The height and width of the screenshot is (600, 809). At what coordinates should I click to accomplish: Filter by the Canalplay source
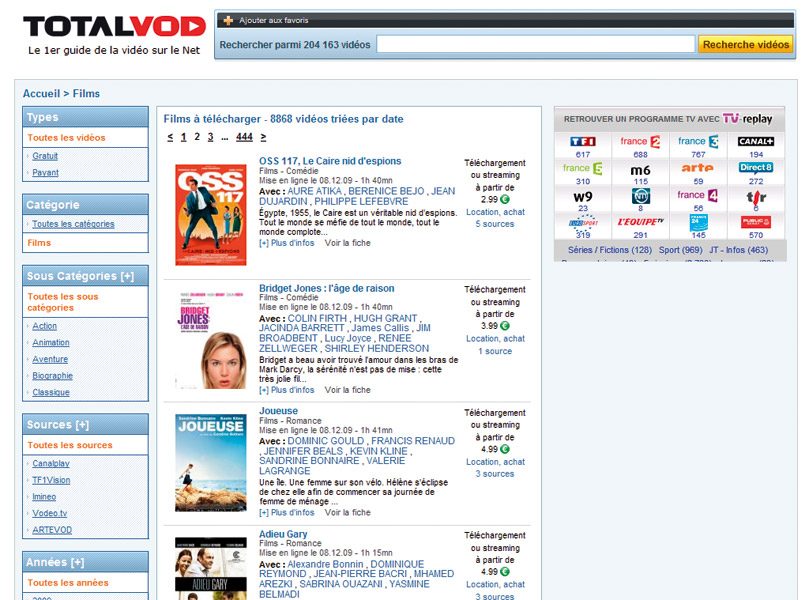[51, 463]
